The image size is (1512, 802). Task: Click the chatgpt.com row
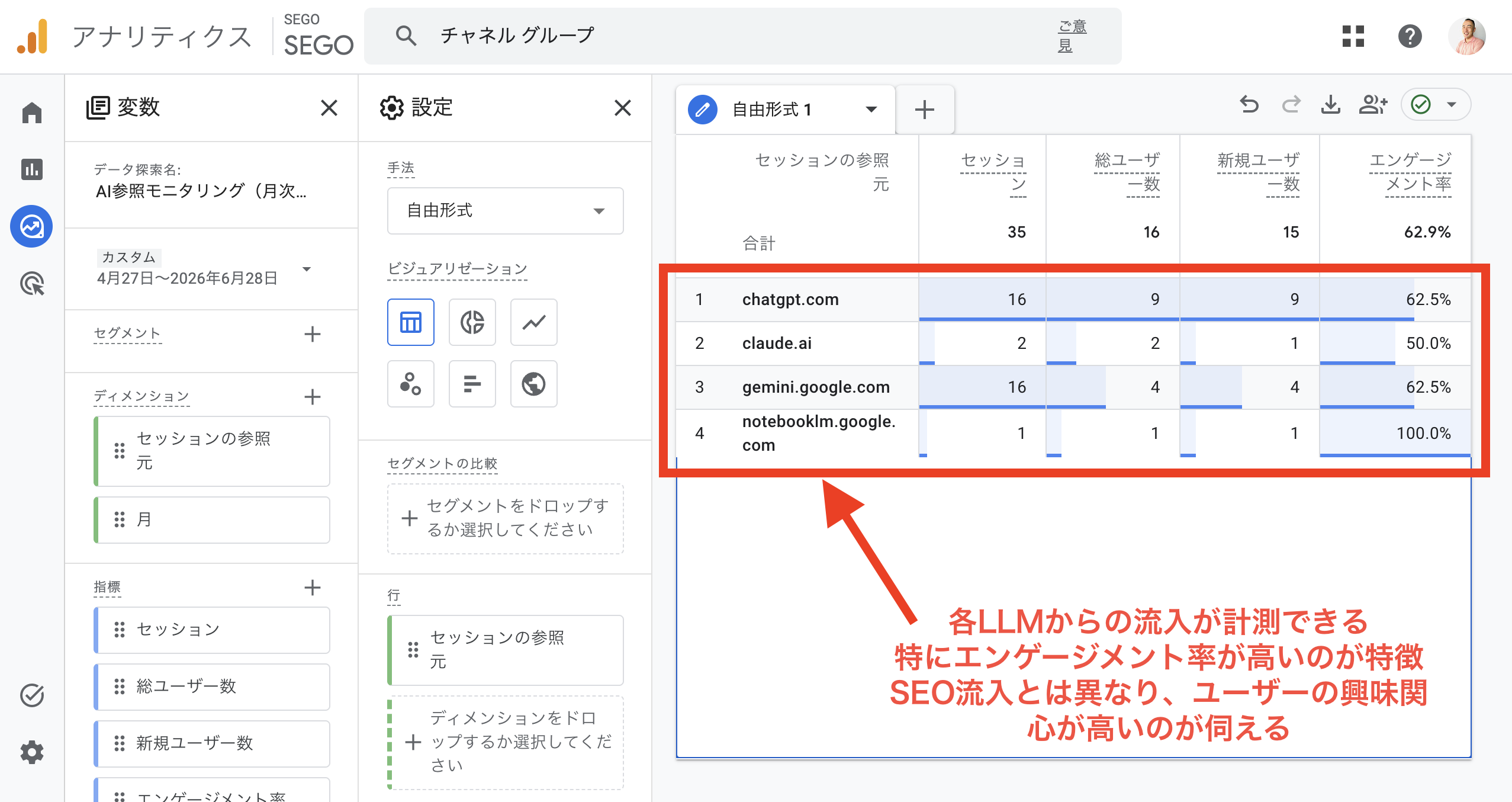coord(1073,300)
